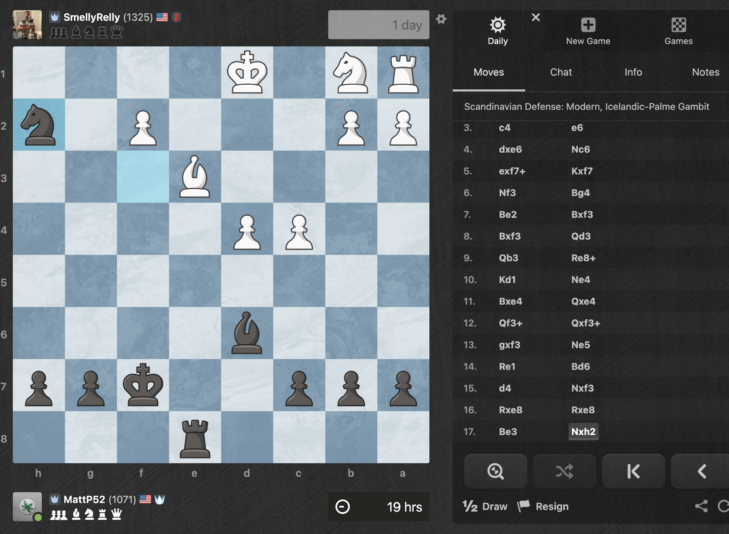
Task: Click the white rook on a1
Action: [403, 73]
